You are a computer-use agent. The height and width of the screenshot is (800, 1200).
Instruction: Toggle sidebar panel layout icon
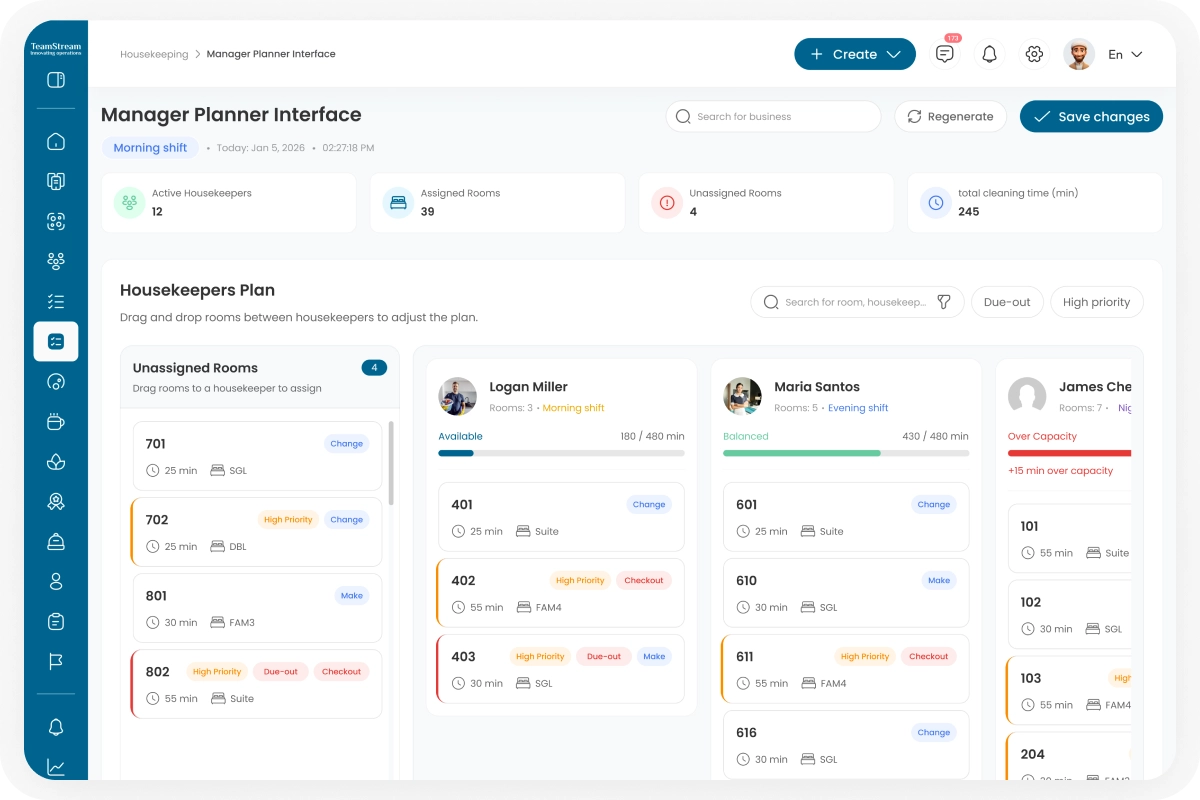tap(56, 80)
